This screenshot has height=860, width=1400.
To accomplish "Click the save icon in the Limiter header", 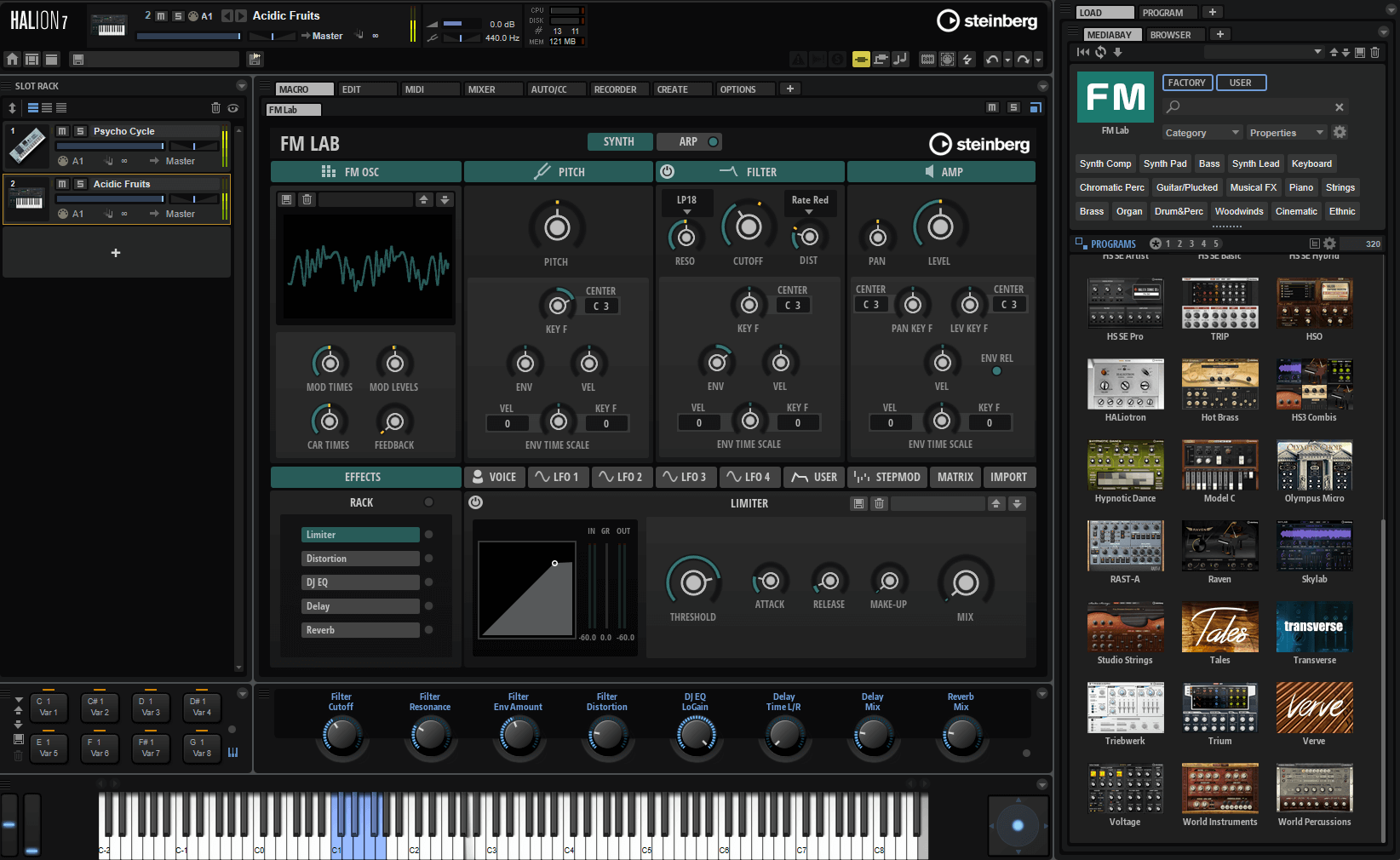I will pyautogui.click(x=858, y=504).
